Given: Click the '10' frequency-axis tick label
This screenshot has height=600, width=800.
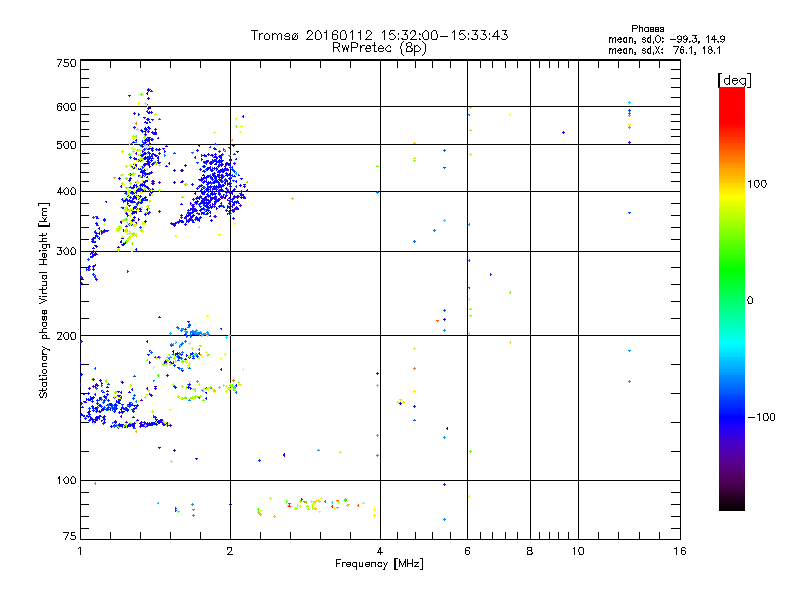Looking at the screenshot, I should click(578, 551).
